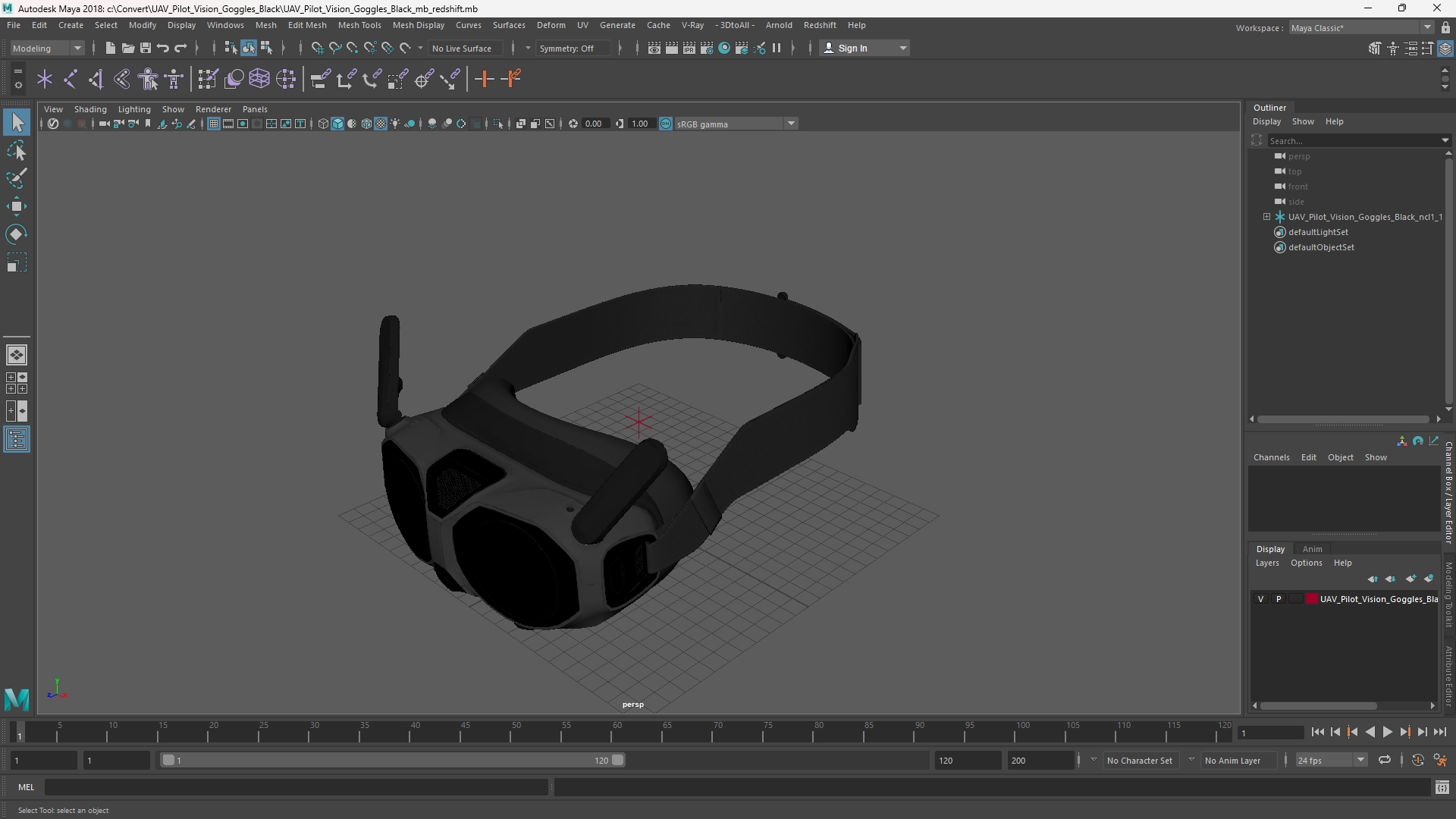The height and width of the screenshot is (819, 1456).
Task: Undo the last action
Action: (163, 48)
